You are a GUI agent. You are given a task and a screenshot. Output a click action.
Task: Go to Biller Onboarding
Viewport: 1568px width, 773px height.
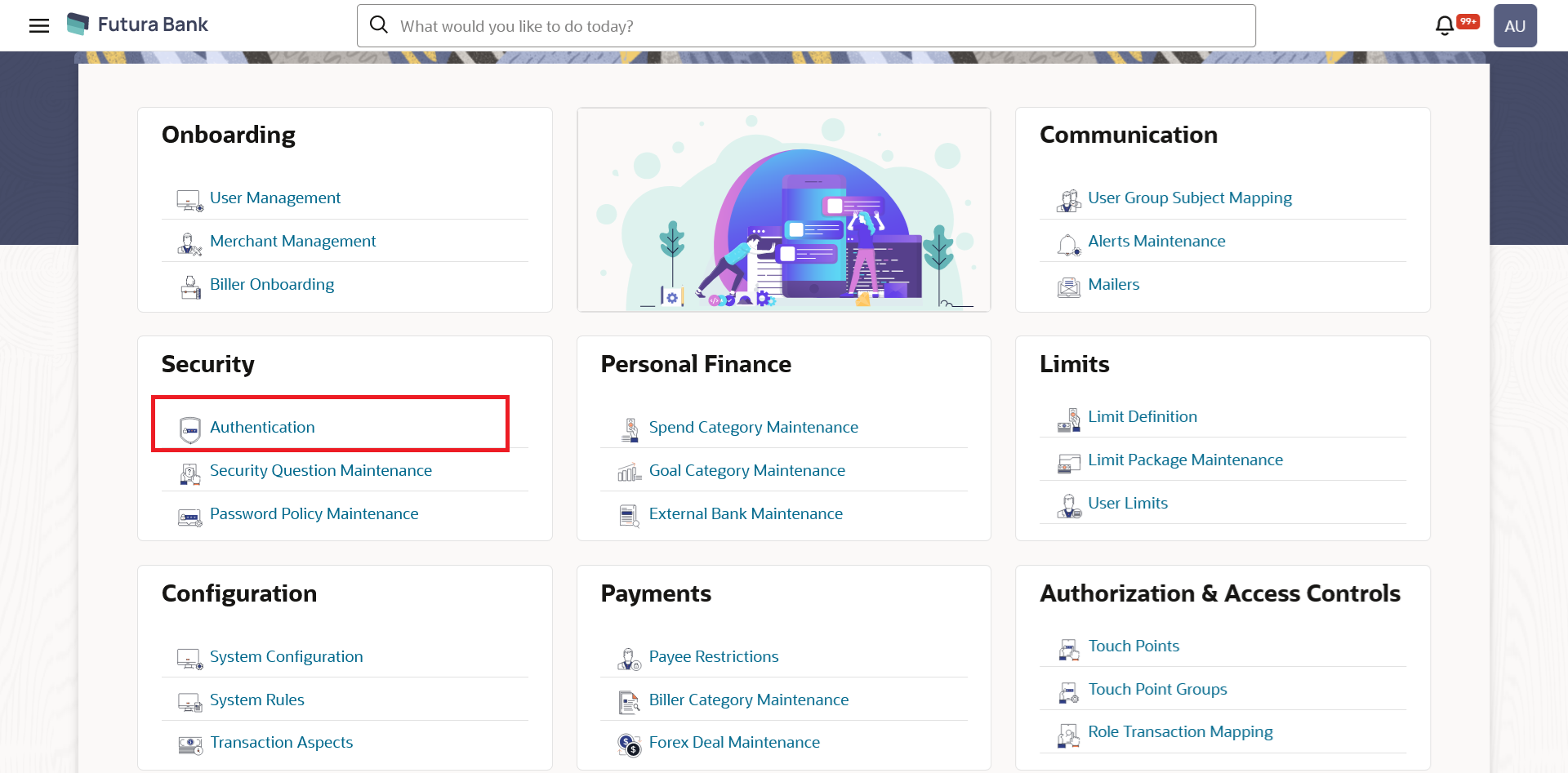(x=272, y=284)
